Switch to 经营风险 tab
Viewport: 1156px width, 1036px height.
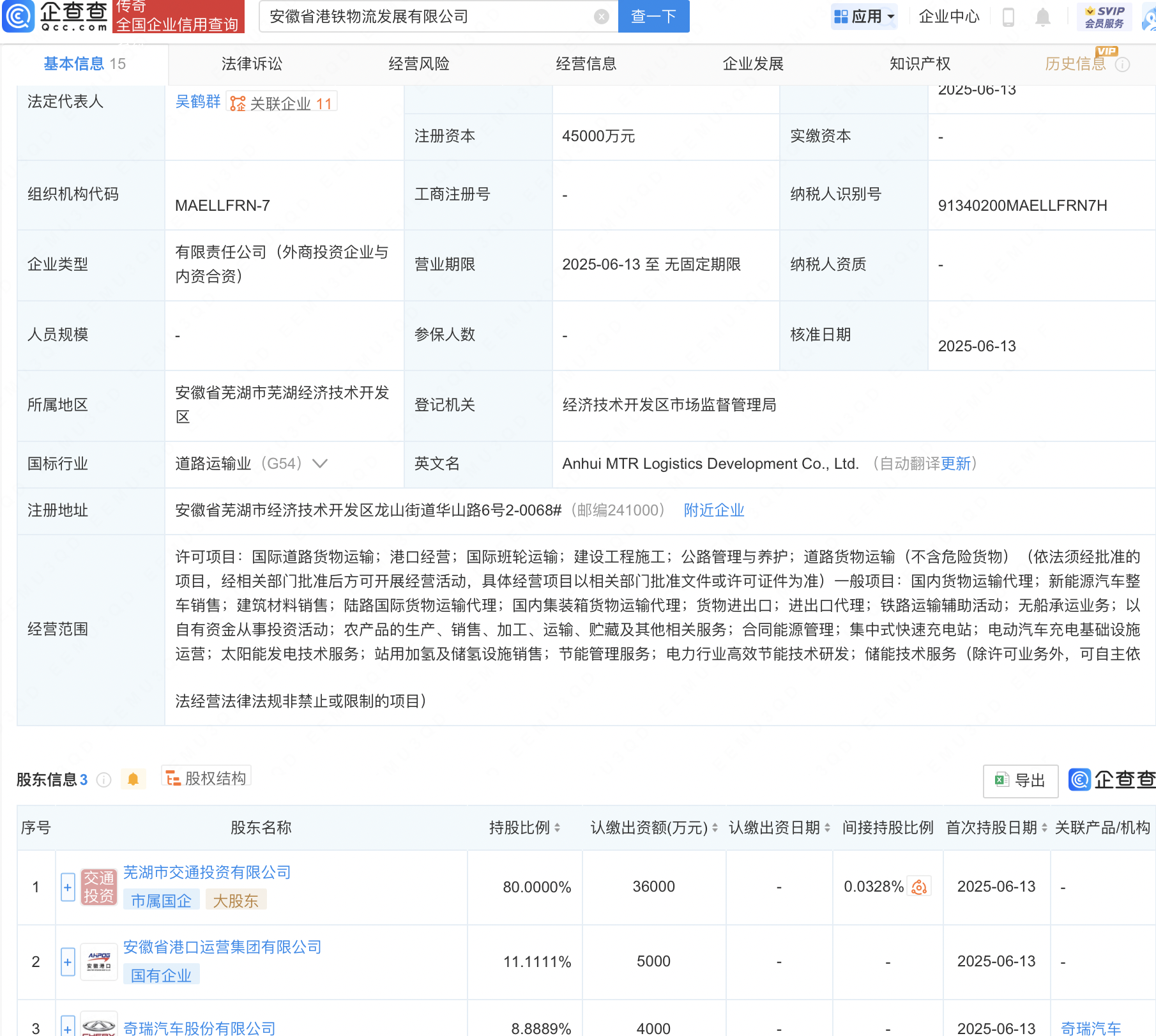point(419,64)
